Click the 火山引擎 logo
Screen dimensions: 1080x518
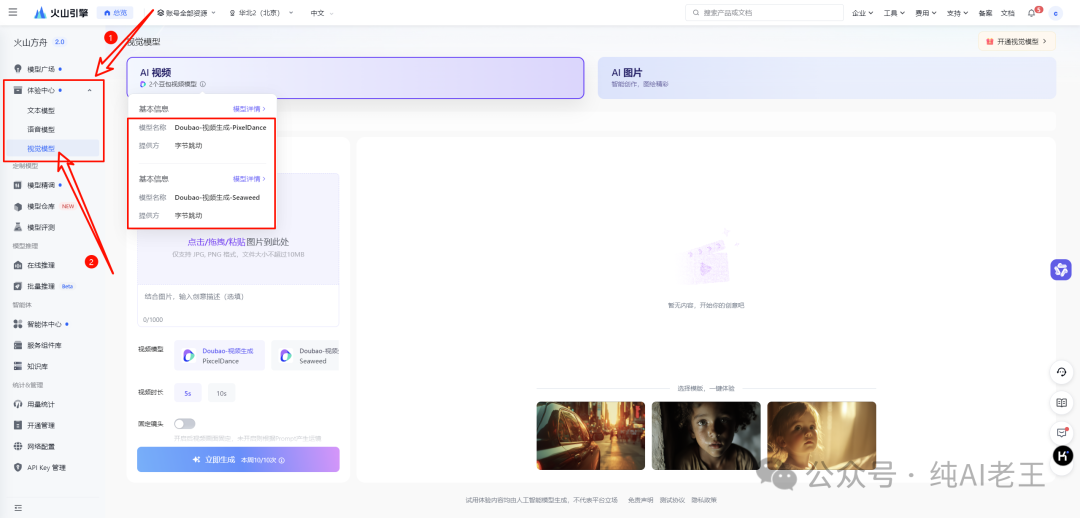coord(60,12)
